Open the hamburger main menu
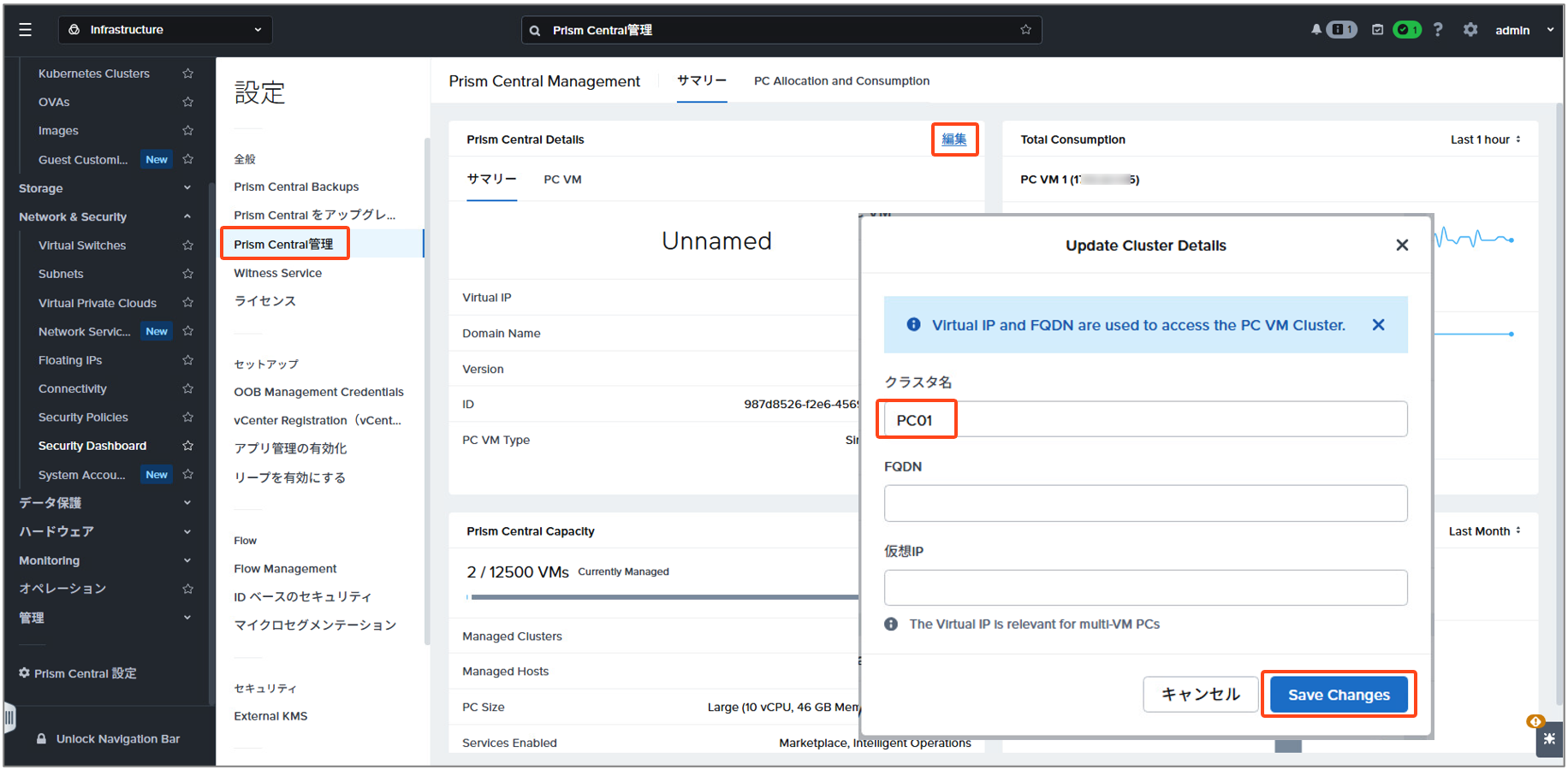This screenshot has height=770, width=1568. [26, 30]
